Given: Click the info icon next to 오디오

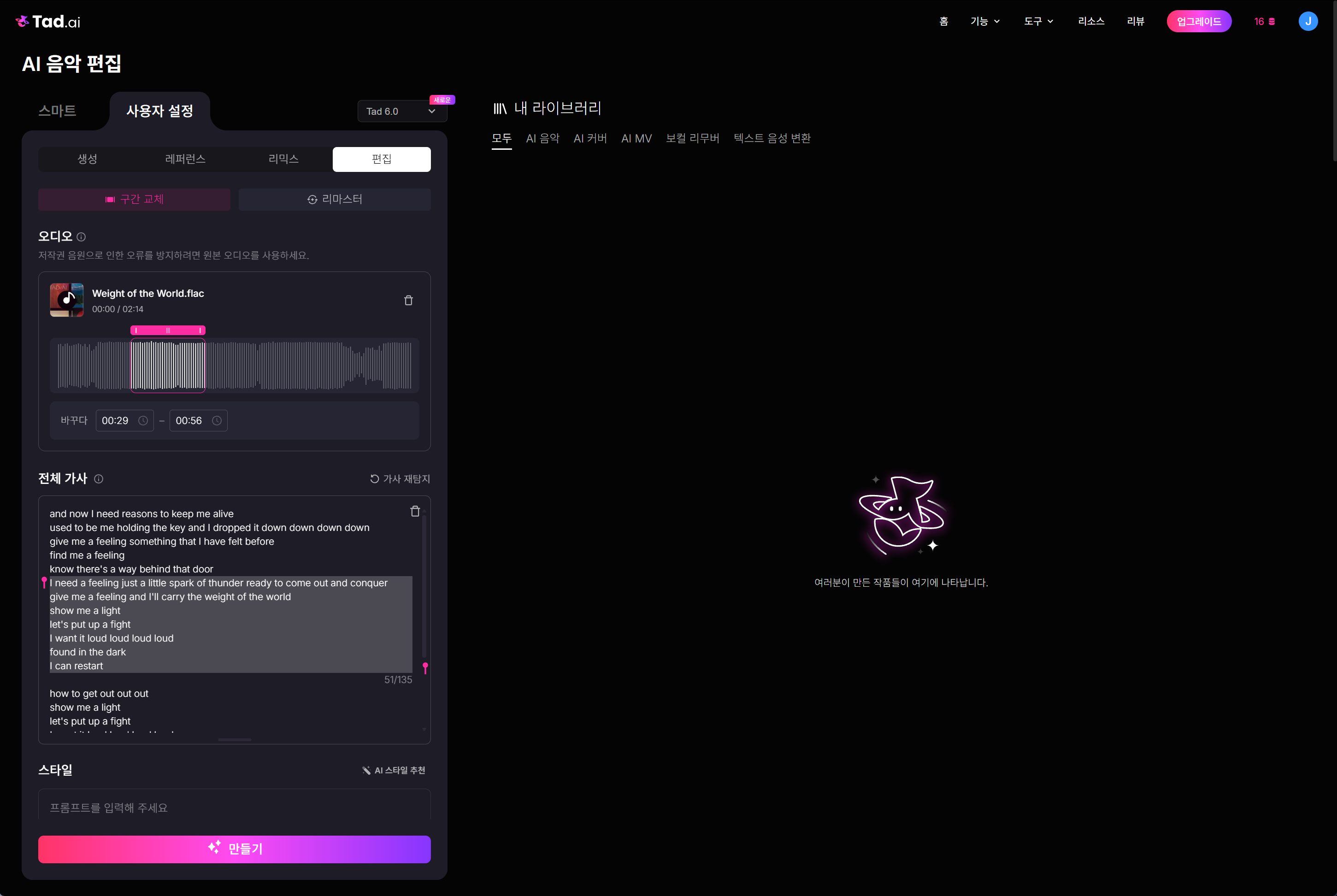Looking at the screenshot, I should coord(81,236).
